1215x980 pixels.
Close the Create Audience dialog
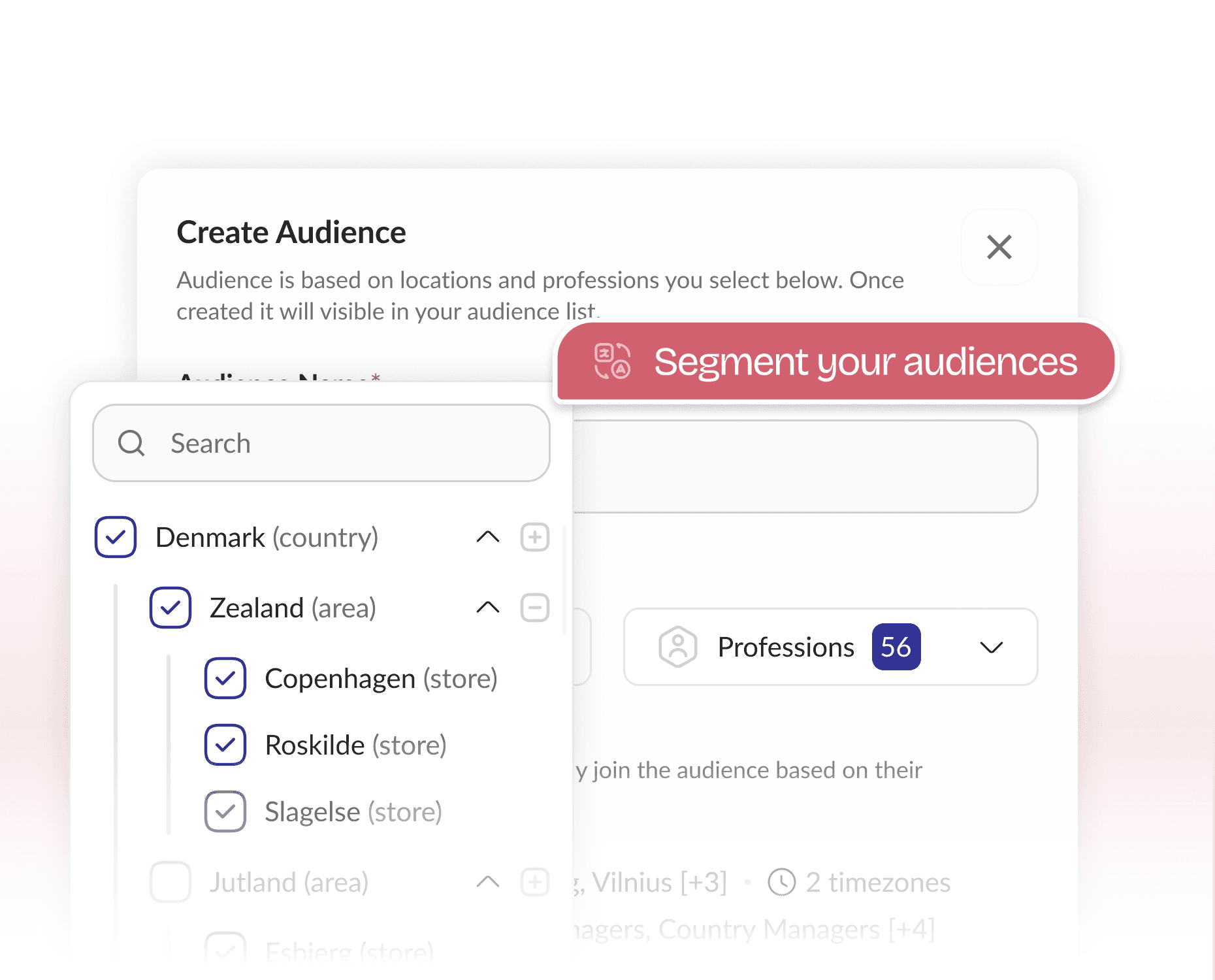coord(999,247)
